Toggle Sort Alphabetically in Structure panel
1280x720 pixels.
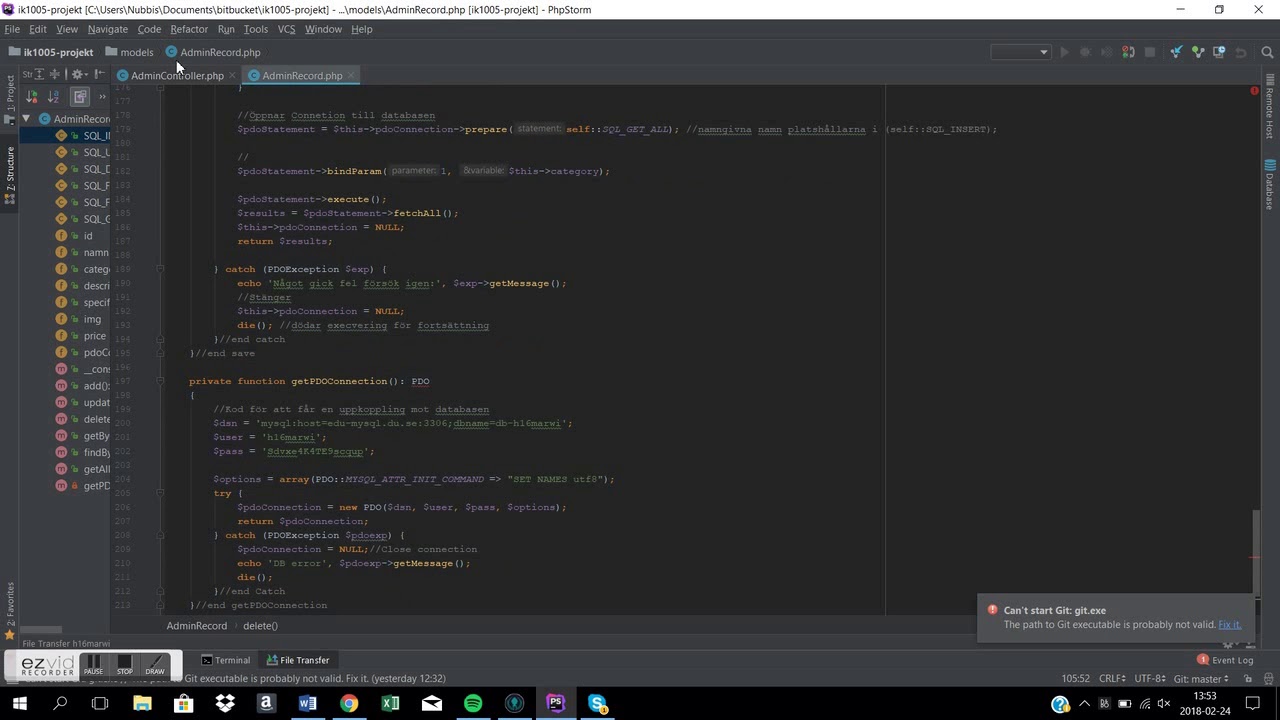pos(54,97)
